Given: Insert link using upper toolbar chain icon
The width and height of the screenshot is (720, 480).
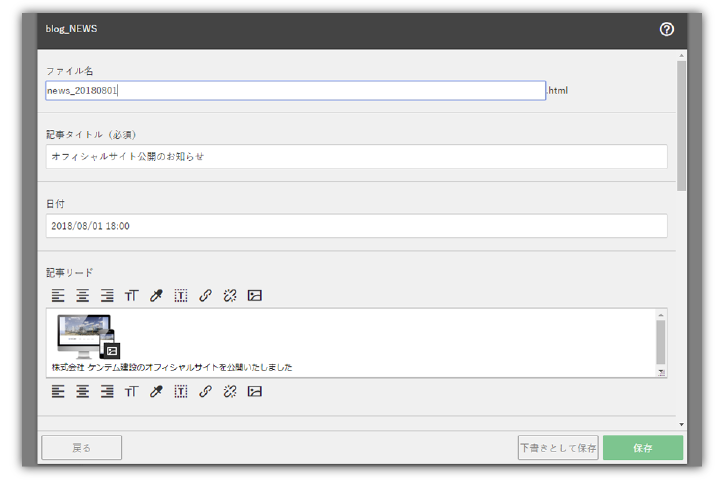Looking at the screenshot, I should [205, 295].
